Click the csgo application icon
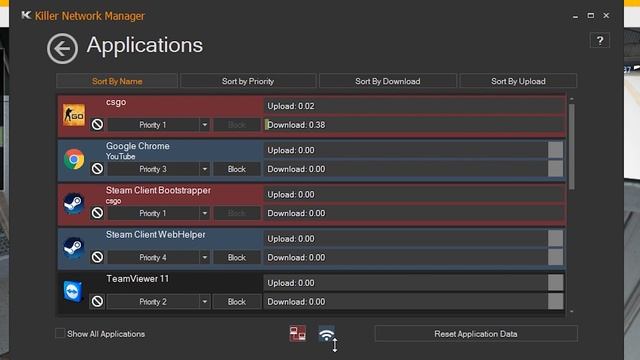 74,115
